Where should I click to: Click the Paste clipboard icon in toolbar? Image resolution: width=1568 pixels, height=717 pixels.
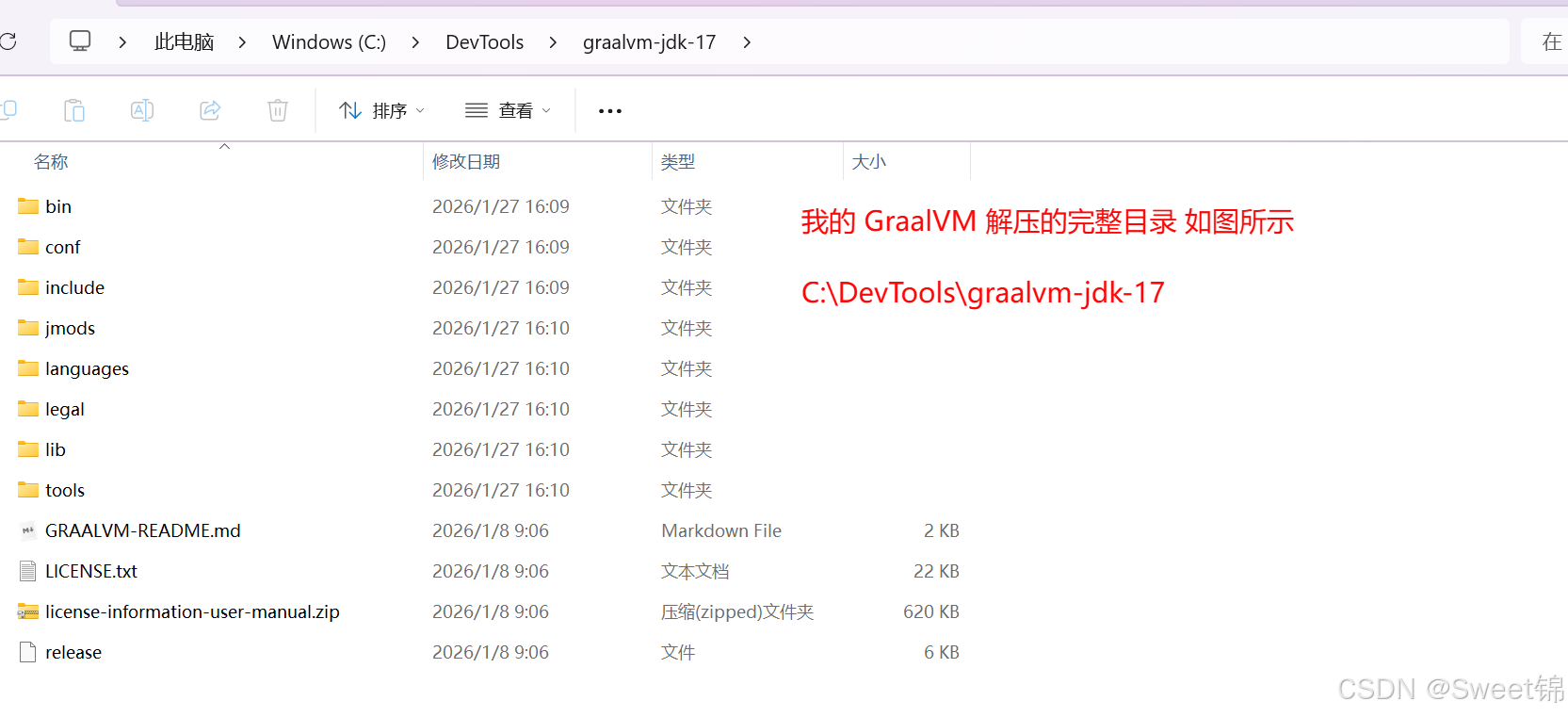(x=74, y=110)
